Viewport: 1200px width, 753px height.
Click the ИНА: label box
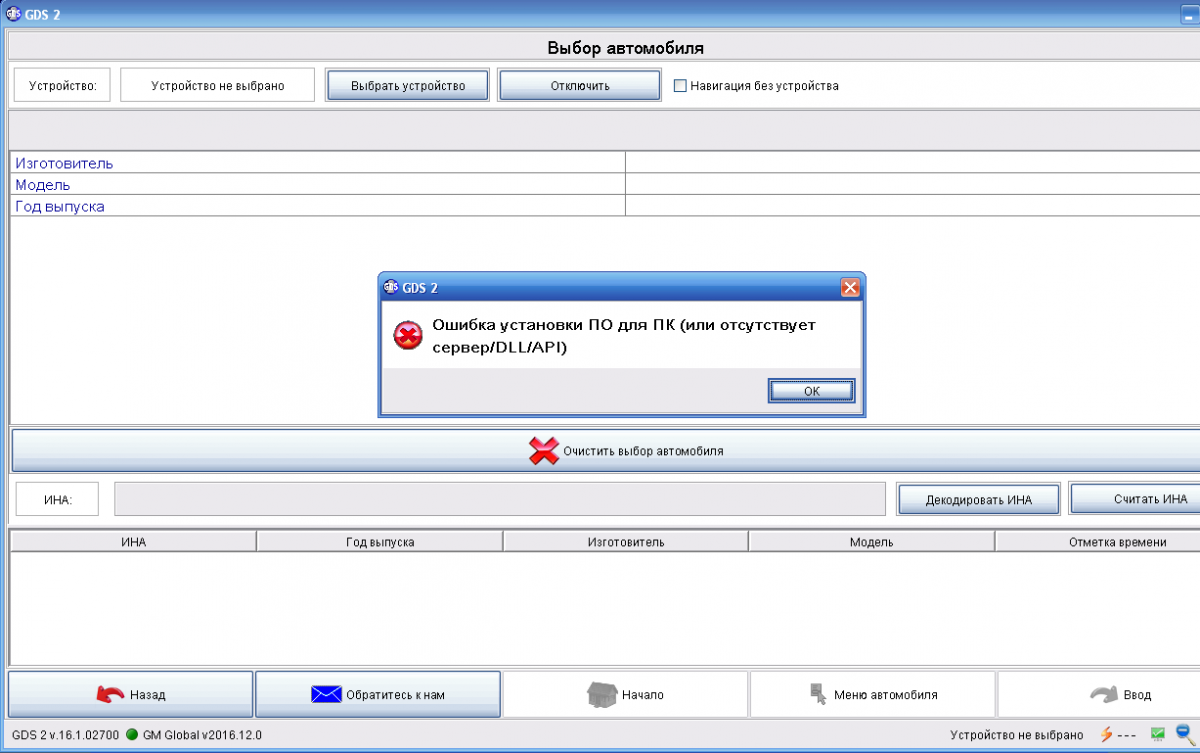point(58,499)
